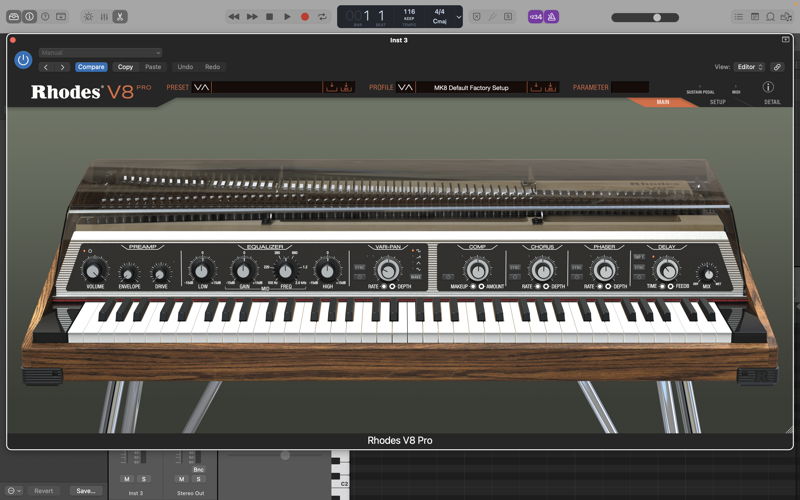Open the PROFILE browser VA icon
Screen dimensions: 800x500
[406, 87]
